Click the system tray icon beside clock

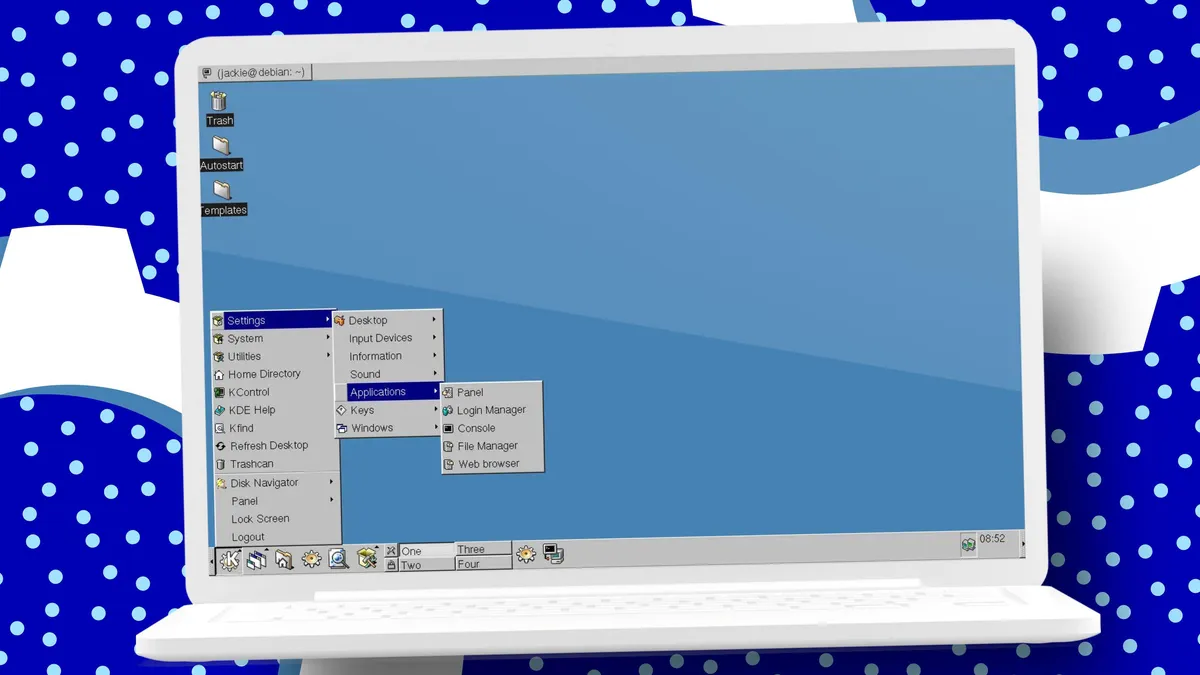pyautogui.click(x=968, y=544)
